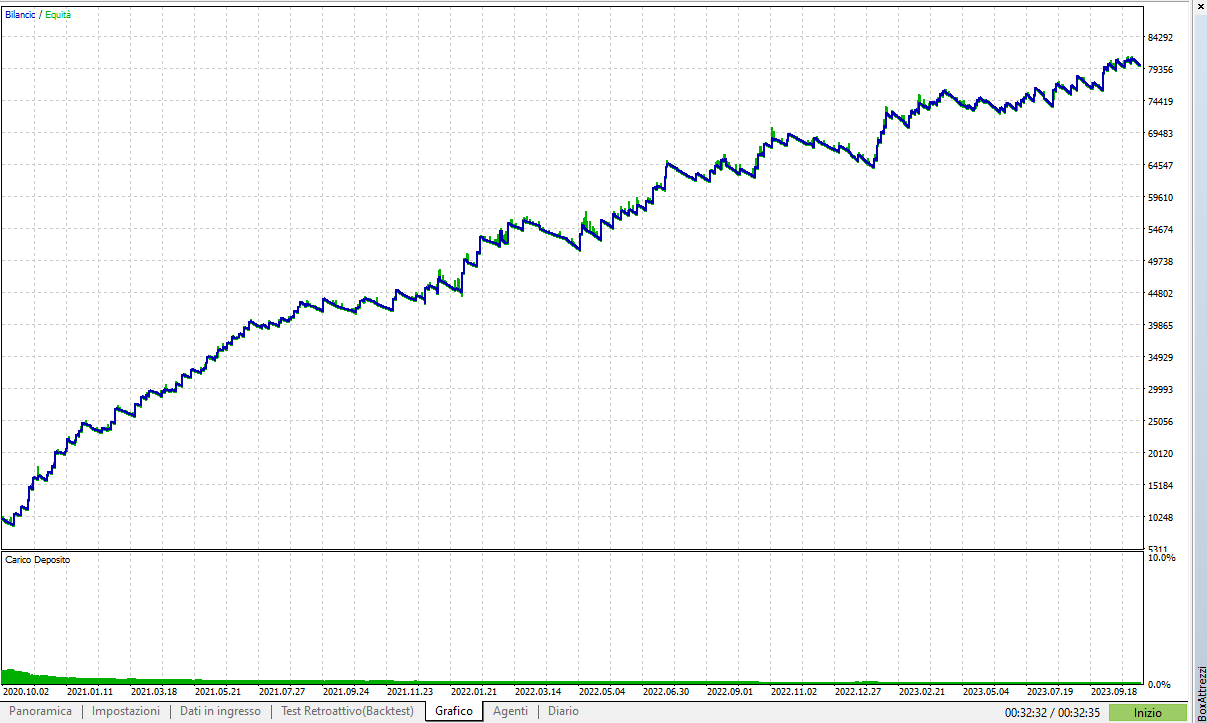The image size is (1207, 723).
Task: Click the 2022.12.27 date label
Action: pyautogui.click(x=858, y=691)
